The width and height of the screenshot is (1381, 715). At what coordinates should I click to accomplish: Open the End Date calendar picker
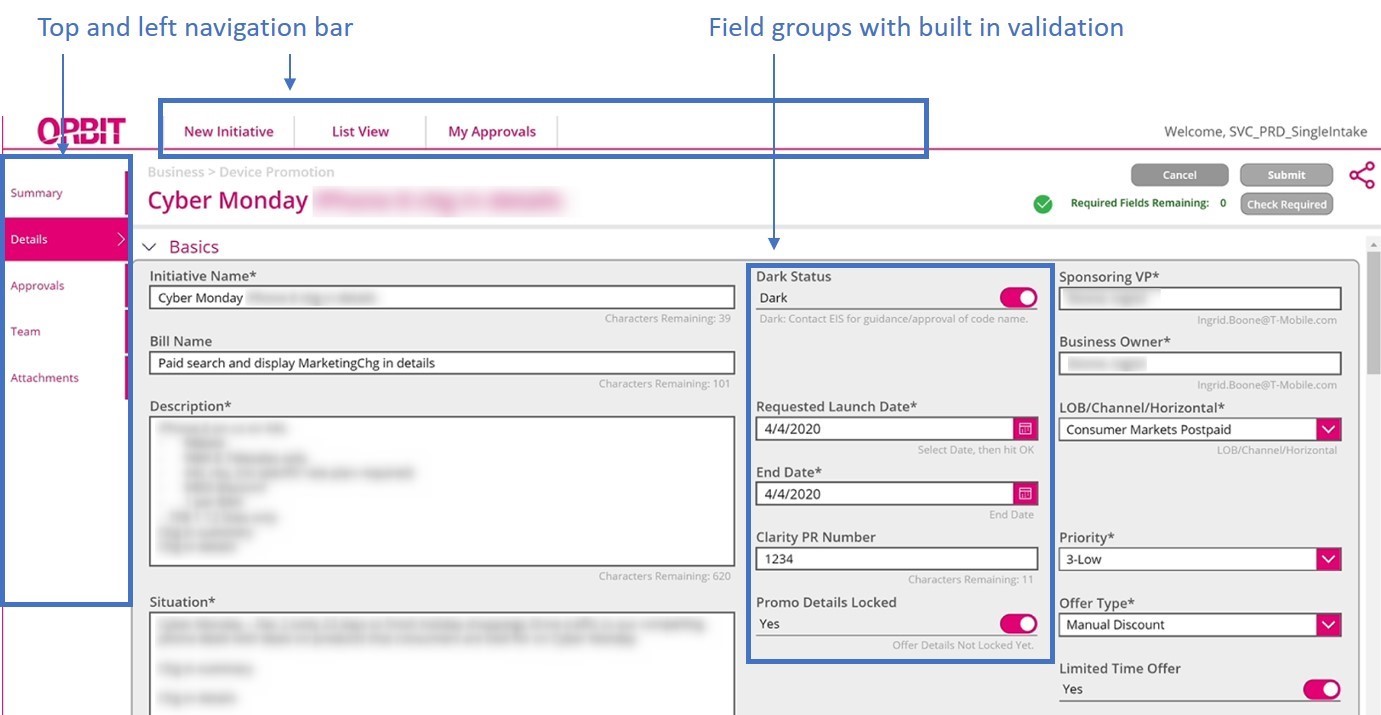(x=1024, y=494)
